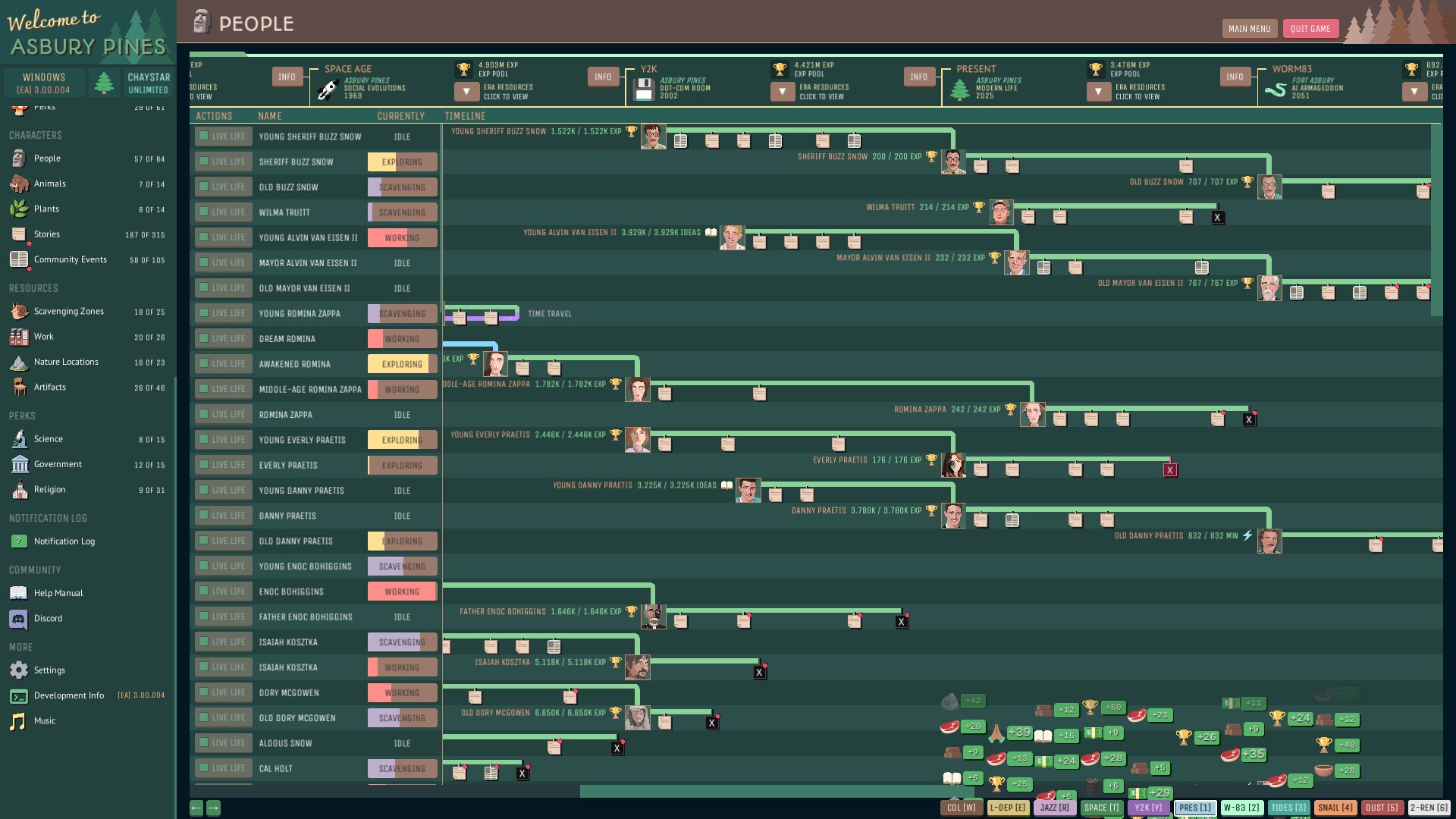
Task: Toggle the checkbox beside Wilma Truitt's Live Life
Action: pyautogui.click(x=202, y=212)
